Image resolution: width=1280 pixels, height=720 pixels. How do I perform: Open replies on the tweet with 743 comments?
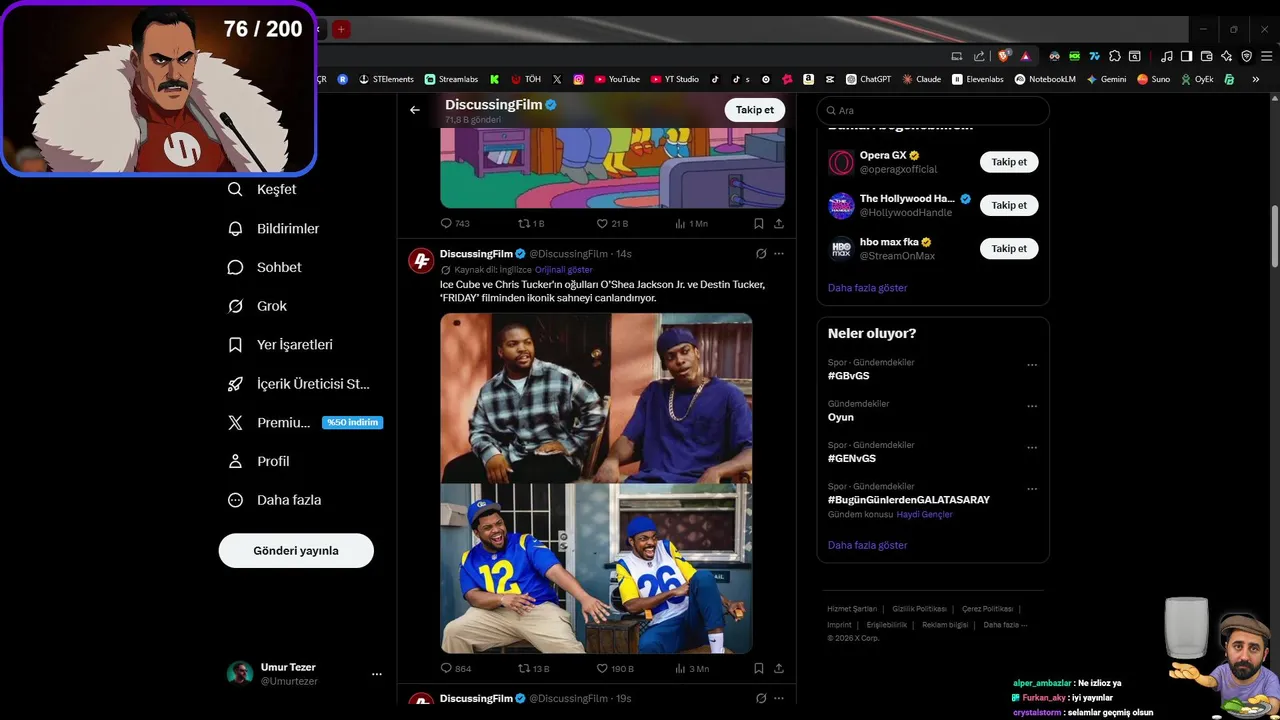click(x=455, y=224)
